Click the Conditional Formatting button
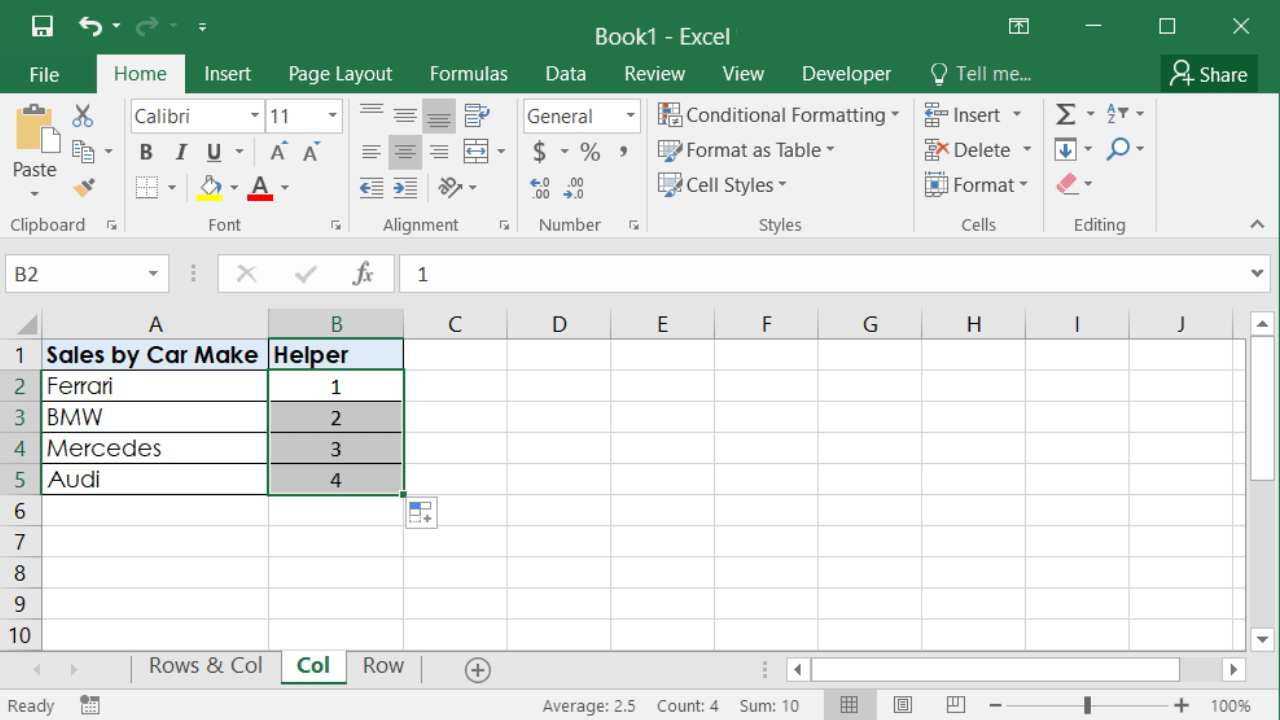1280x720 pixels. click(779, 115)
